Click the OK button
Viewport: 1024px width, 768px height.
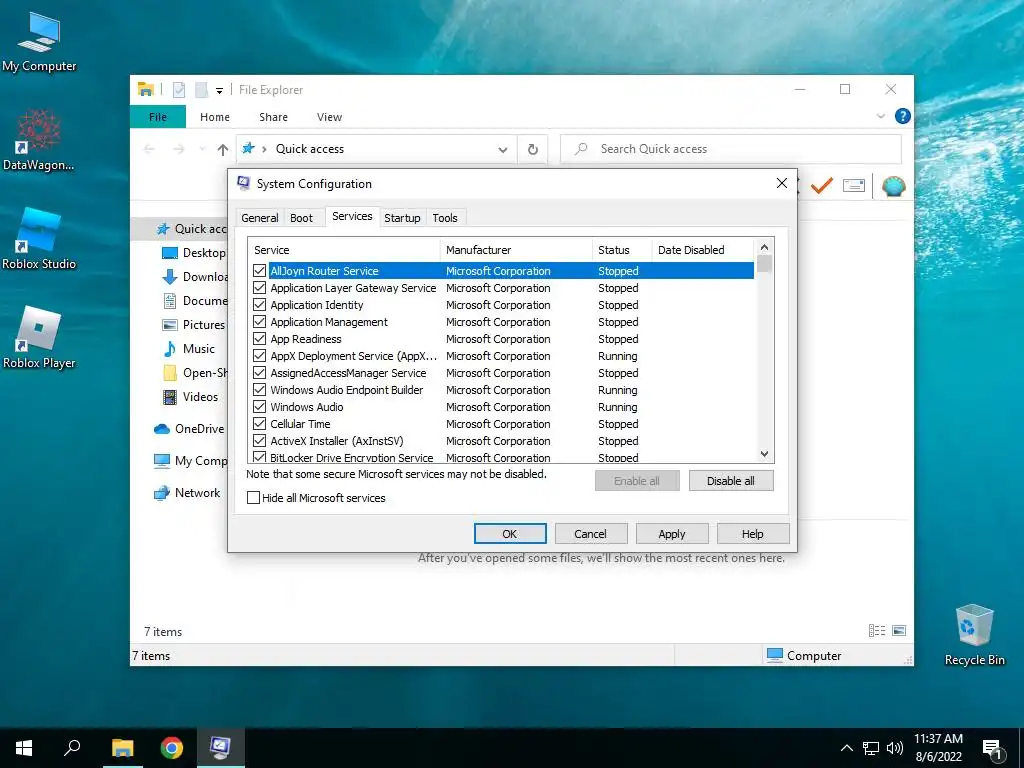pos(510,534)
